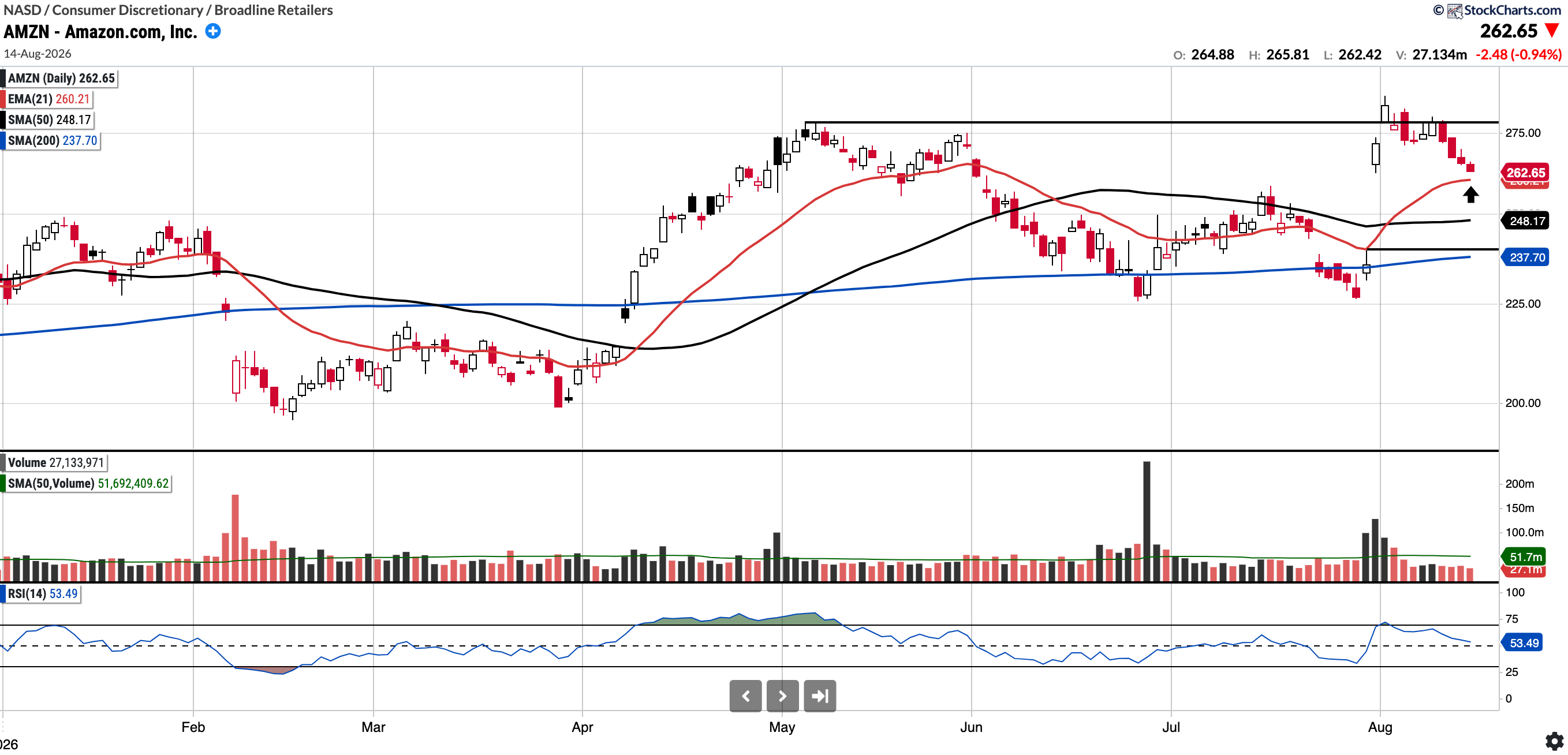The width and height of the screenshot is (1568, 755).
Task: Click the blue 53.49 RSI value tag
Action: coord(1523,643)
